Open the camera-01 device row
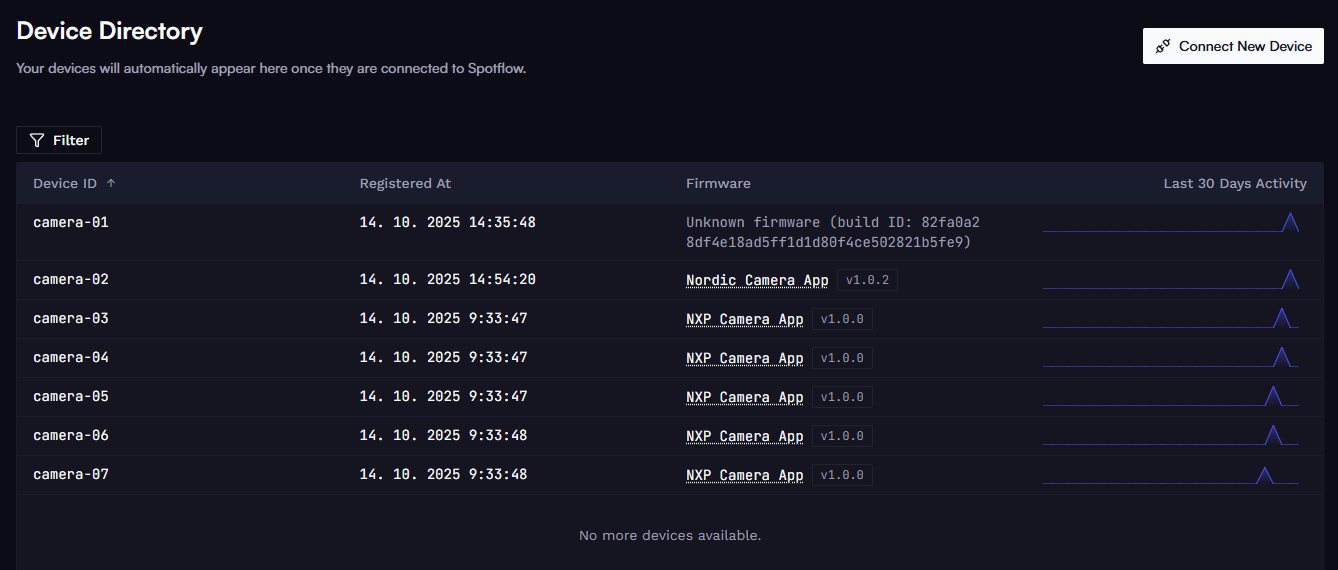The image size is (1338, 570). [x=71, y=222]
